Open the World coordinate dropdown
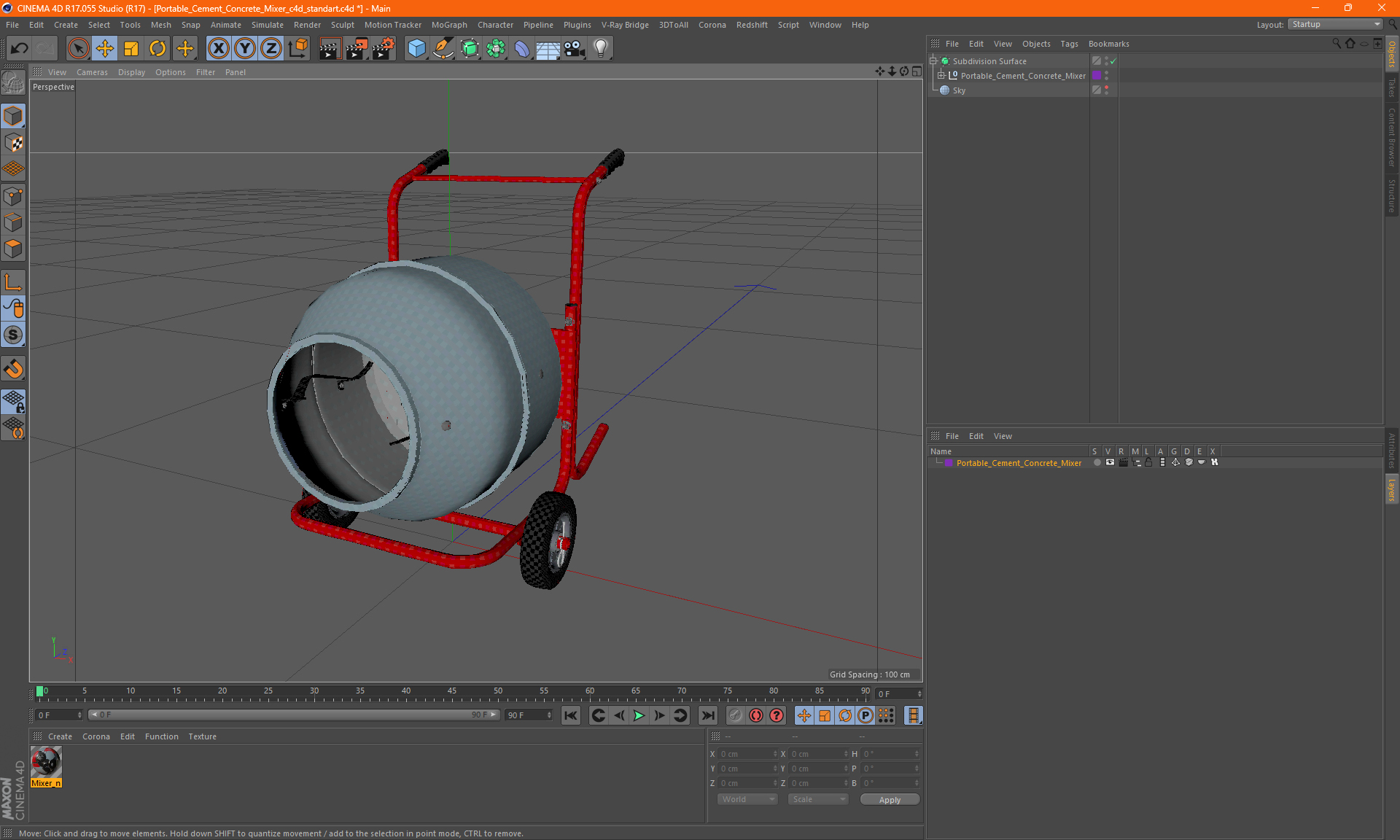 point(747,799)
